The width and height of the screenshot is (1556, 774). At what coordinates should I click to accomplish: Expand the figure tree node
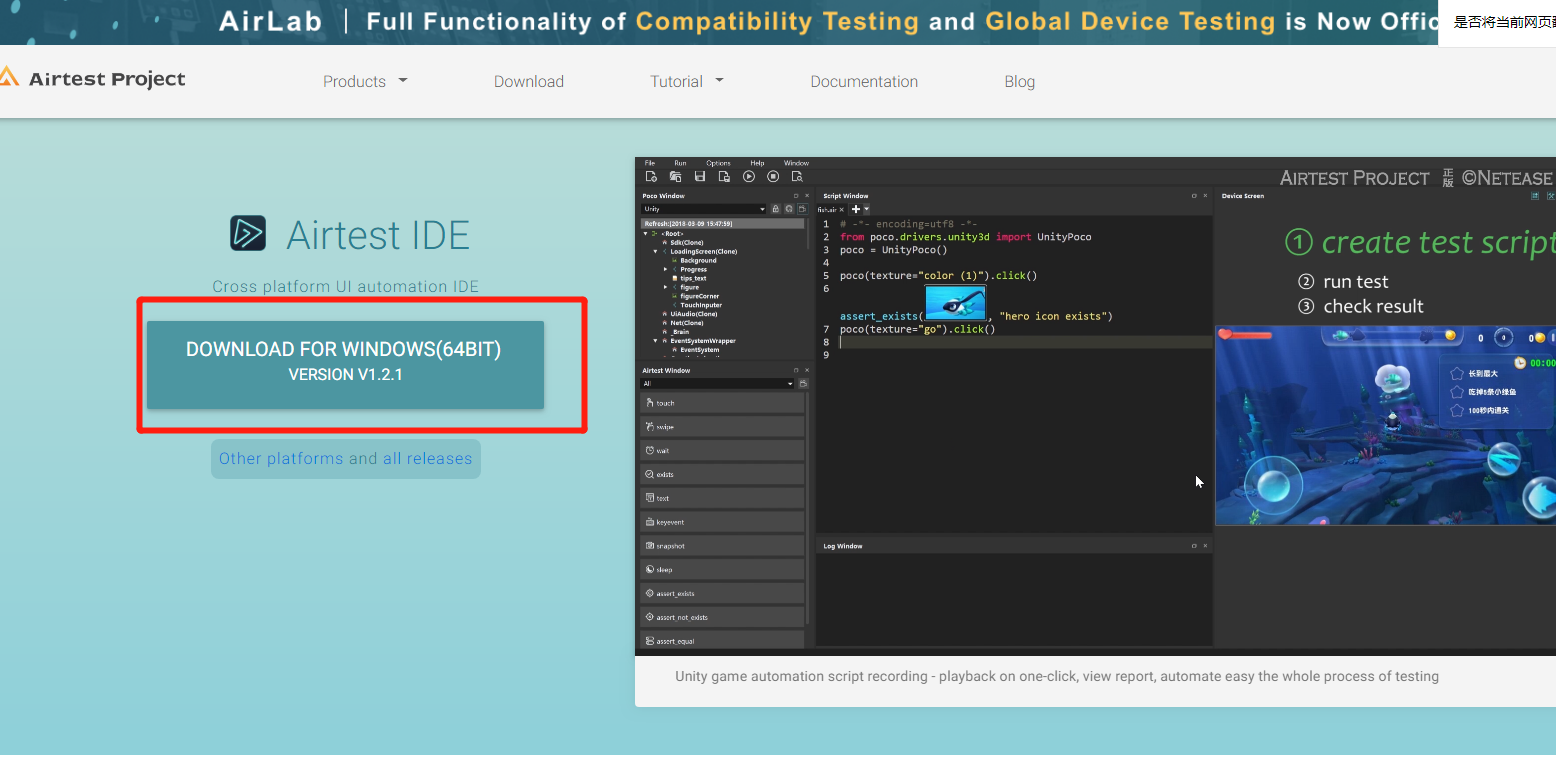tap(665, 287)
